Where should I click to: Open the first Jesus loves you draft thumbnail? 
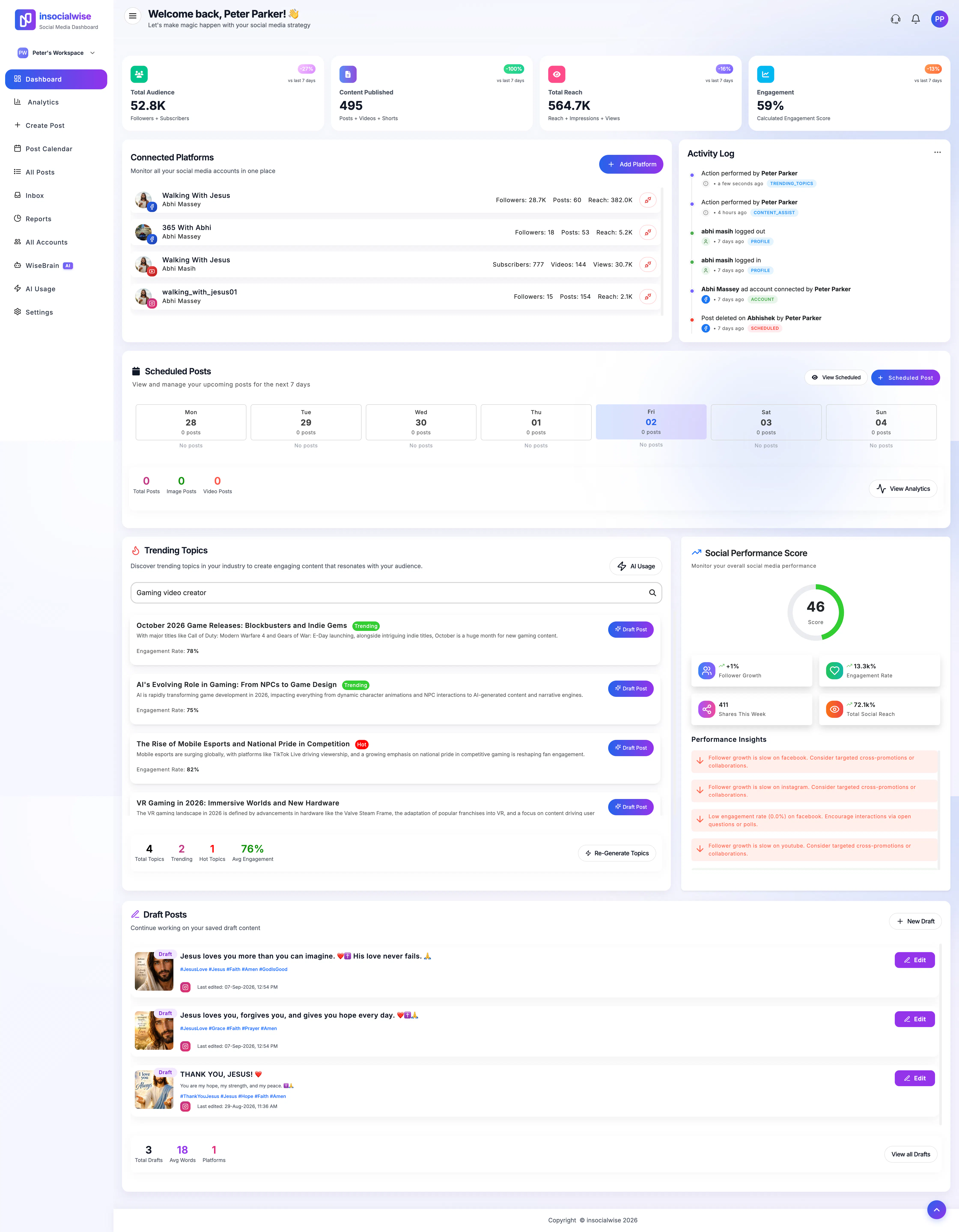[154, 971]
